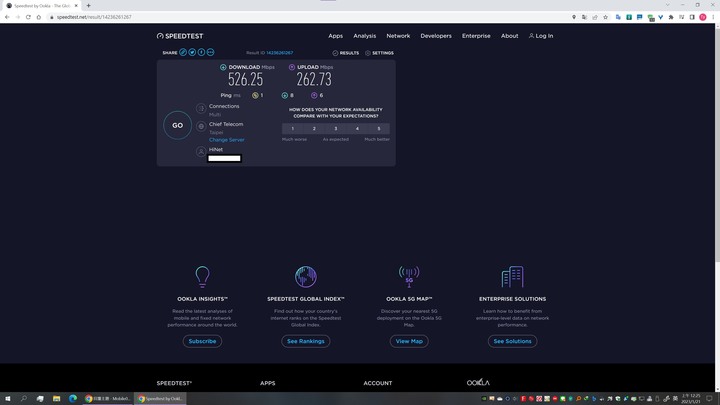Click View Map button
720x405 pixels.
click(409, 341)
